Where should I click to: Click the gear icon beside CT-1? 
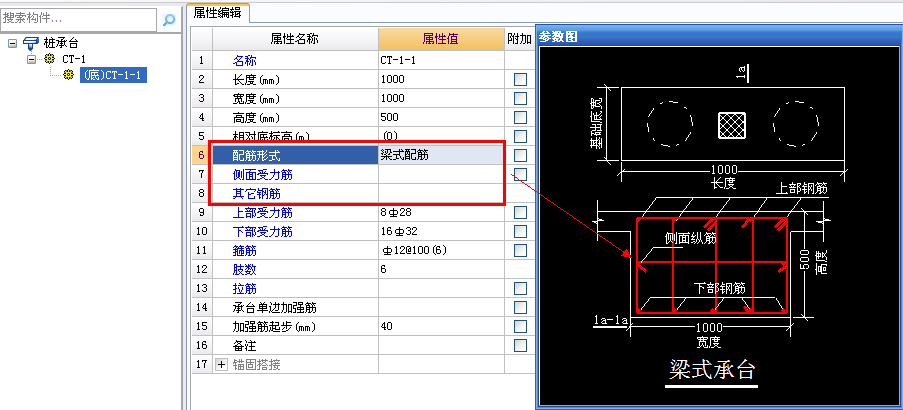pyautogui.click(x=50, y=59)
